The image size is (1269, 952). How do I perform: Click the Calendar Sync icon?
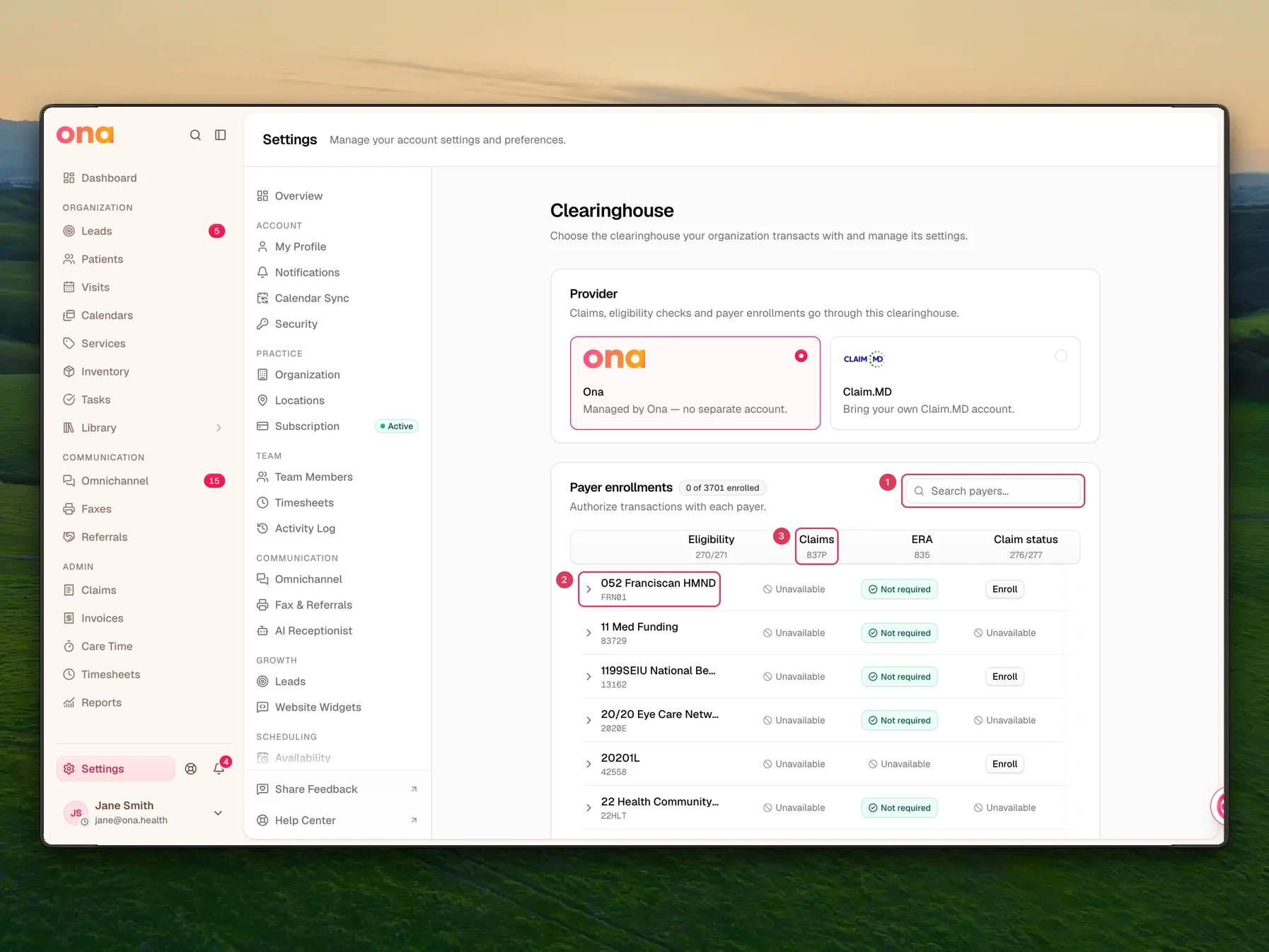click(262, 298)
